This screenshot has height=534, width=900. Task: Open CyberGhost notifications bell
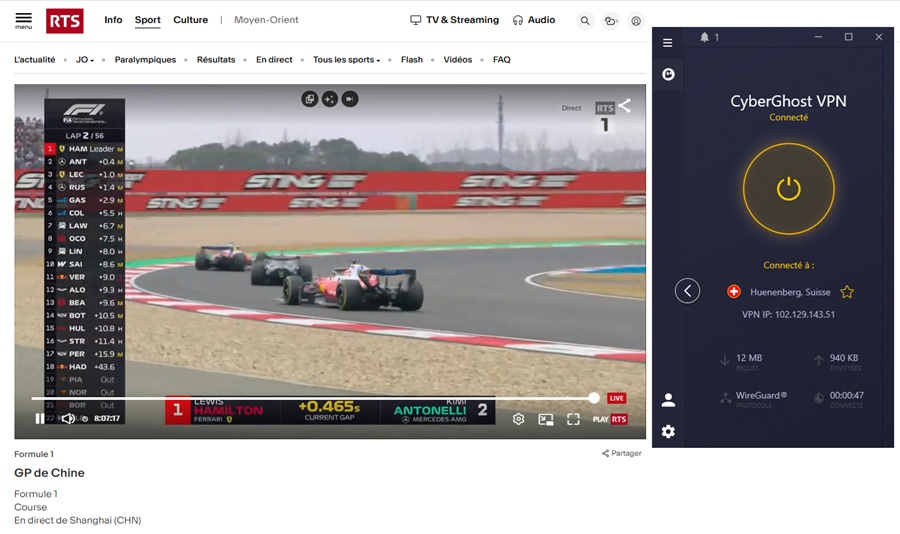704,37
